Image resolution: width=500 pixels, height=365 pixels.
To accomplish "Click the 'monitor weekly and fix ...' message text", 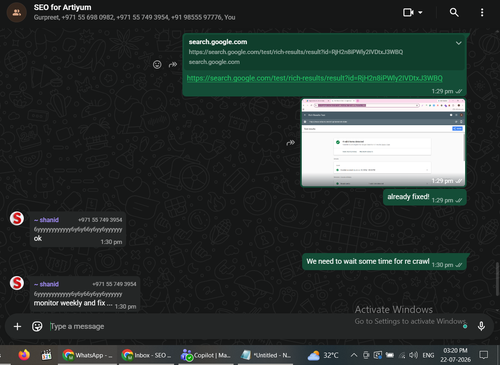I will point(73,303).
